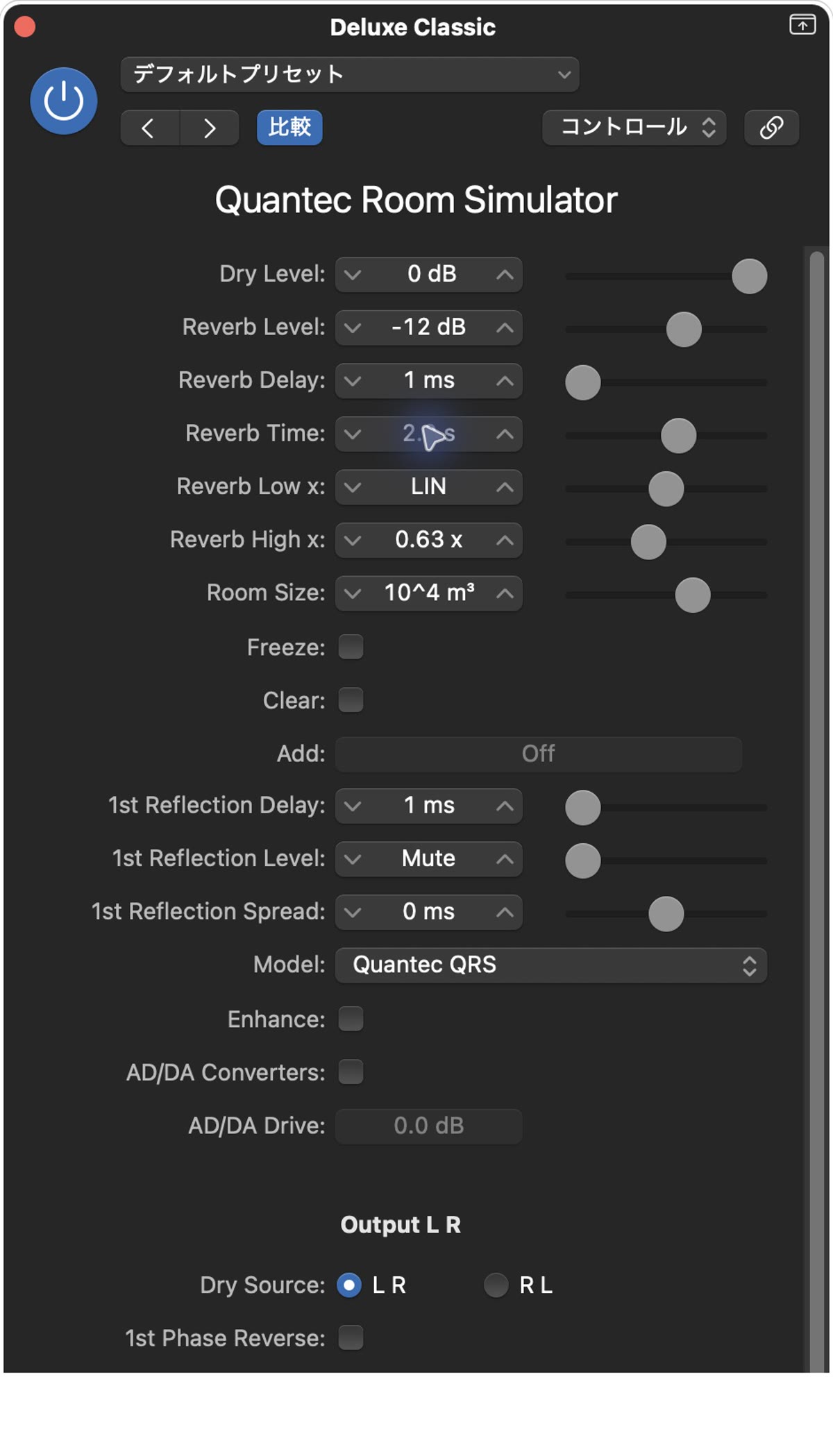Click the 1st Reflection Level slider knob

click(x=583, y=861)
